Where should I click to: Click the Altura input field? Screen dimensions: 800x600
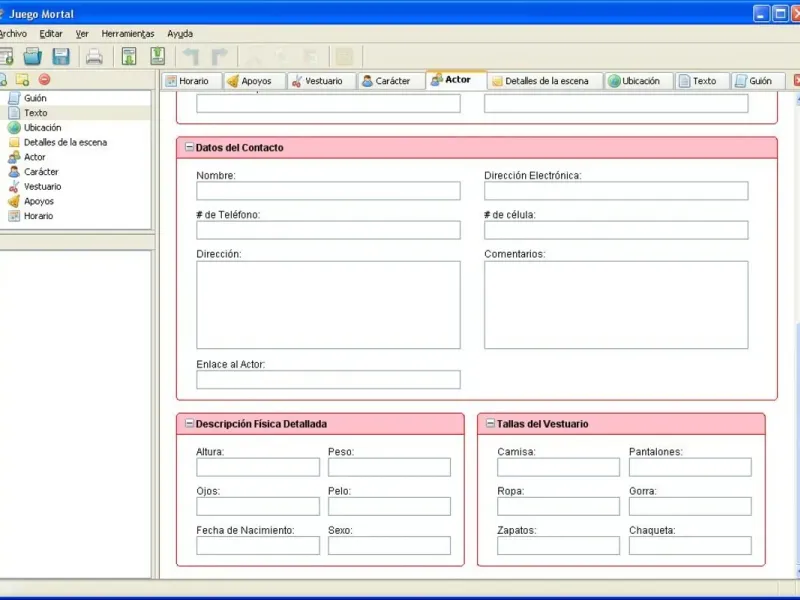[x=258, y=467]
